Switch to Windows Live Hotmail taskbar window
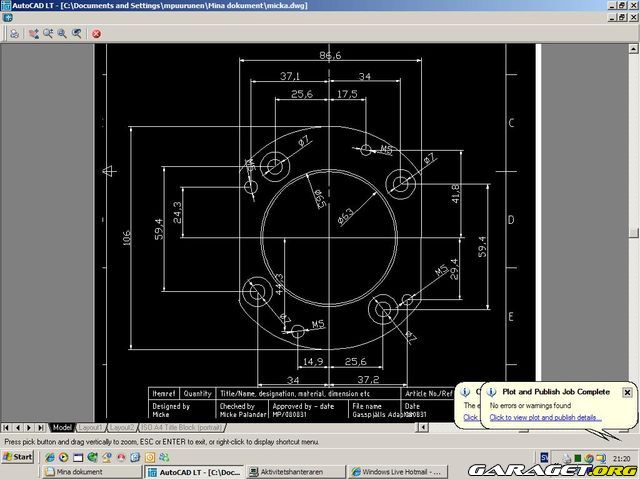 [399, 471]
